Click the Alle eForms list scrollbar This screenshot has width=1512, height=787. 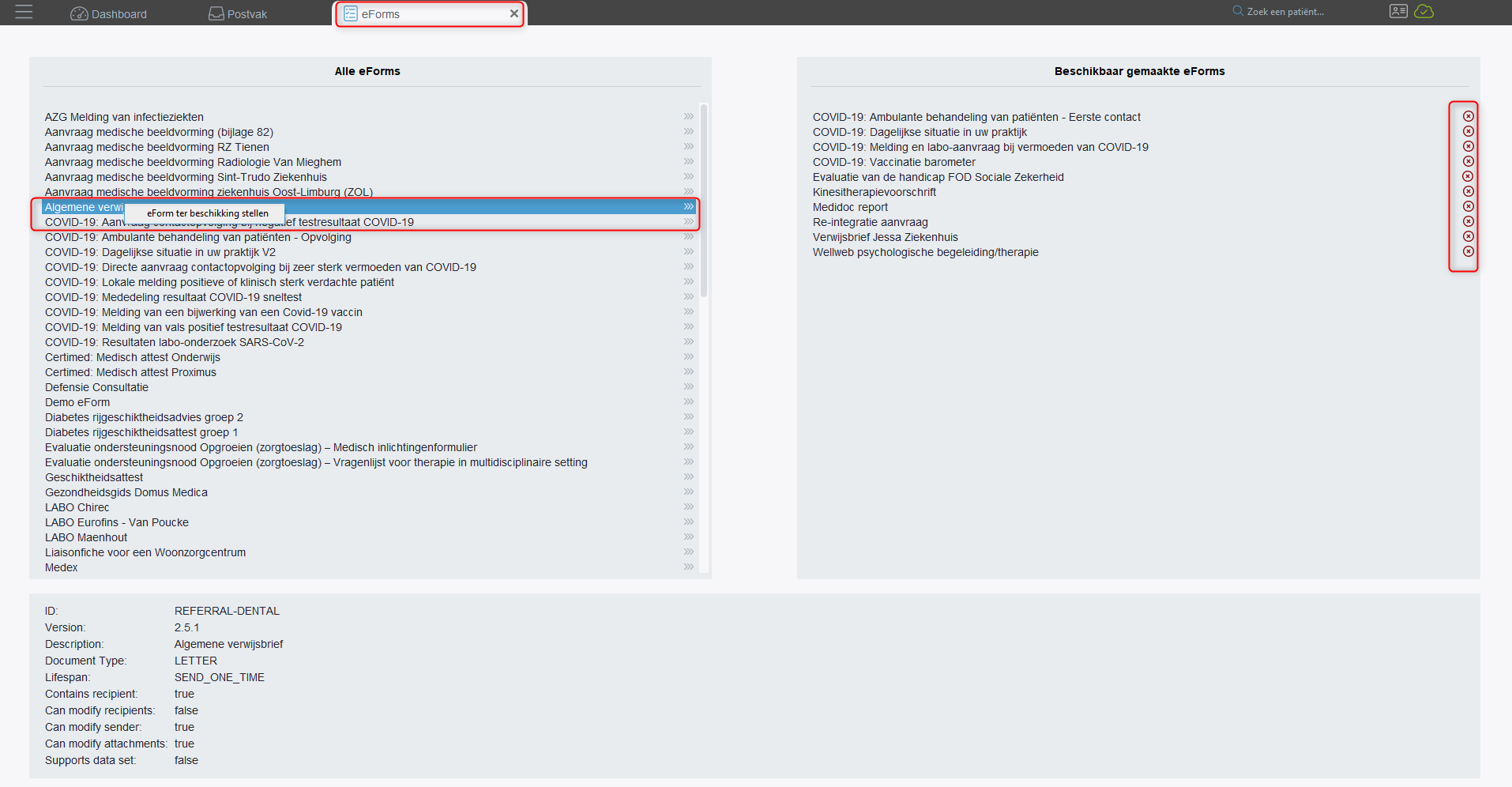click(x=703, y=201)
